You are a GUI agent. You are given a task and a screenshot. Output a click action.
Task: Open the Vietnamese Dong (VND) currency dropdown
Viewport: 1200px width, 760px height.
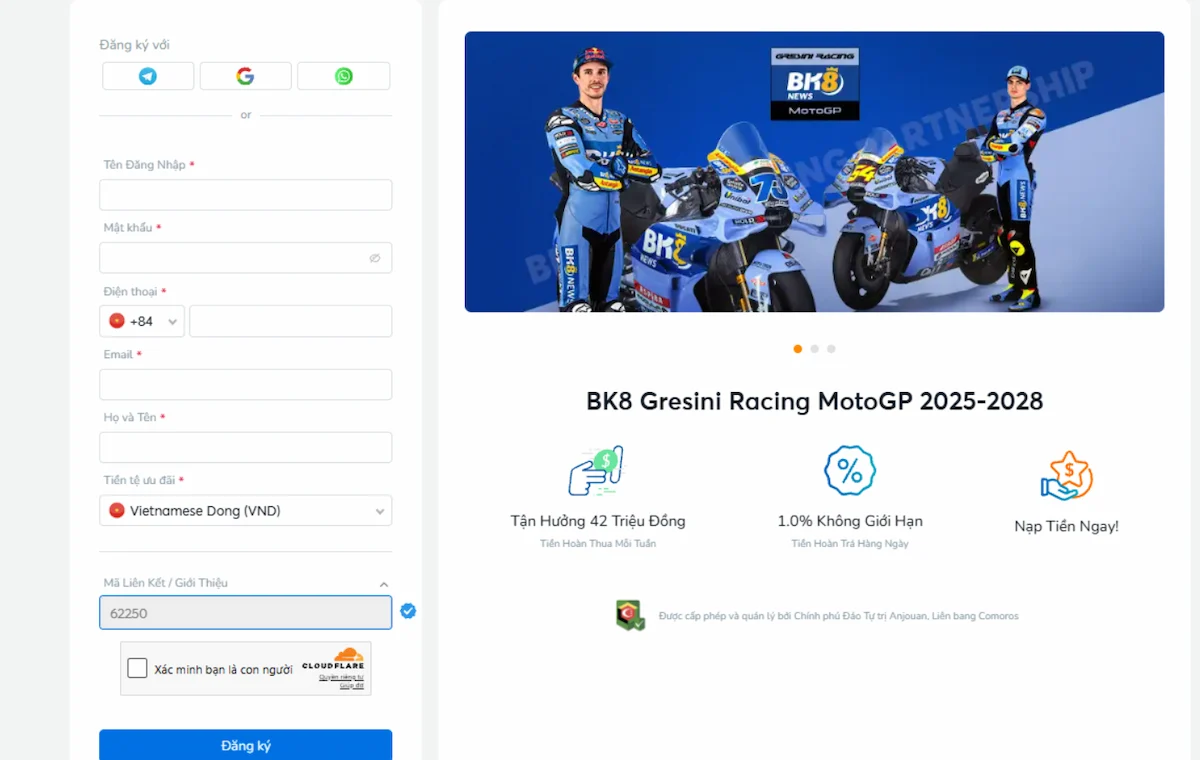[x=245, y=510]
